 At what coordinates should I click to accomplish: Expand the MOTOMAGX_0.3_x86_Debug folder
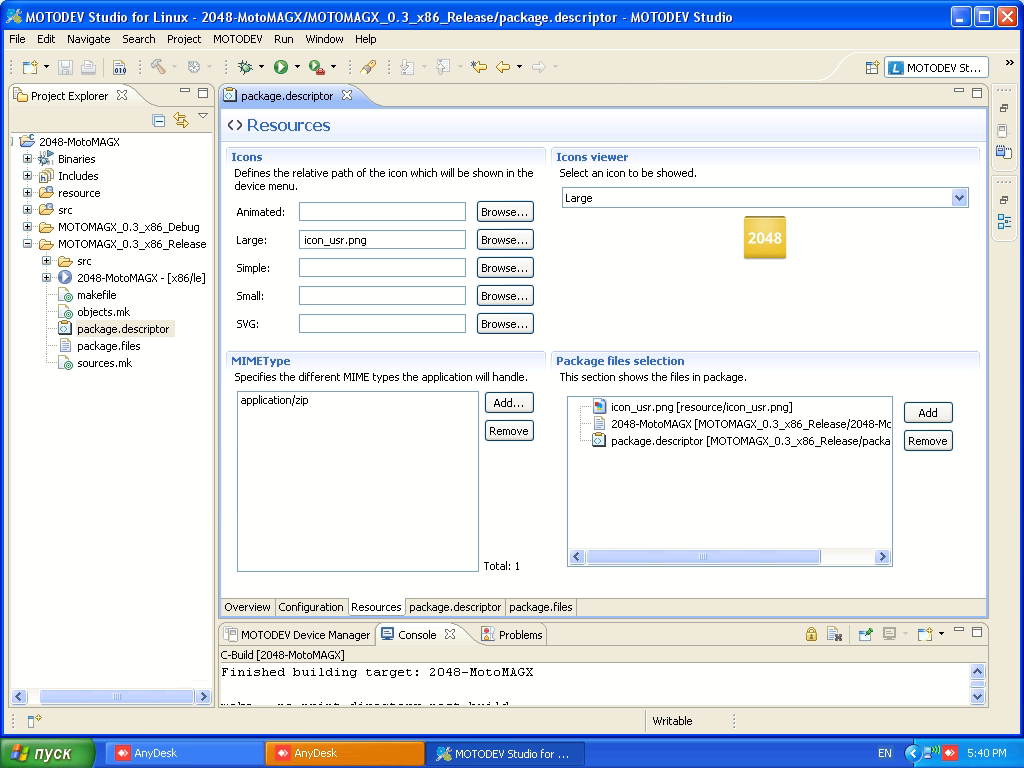(27, 227)
